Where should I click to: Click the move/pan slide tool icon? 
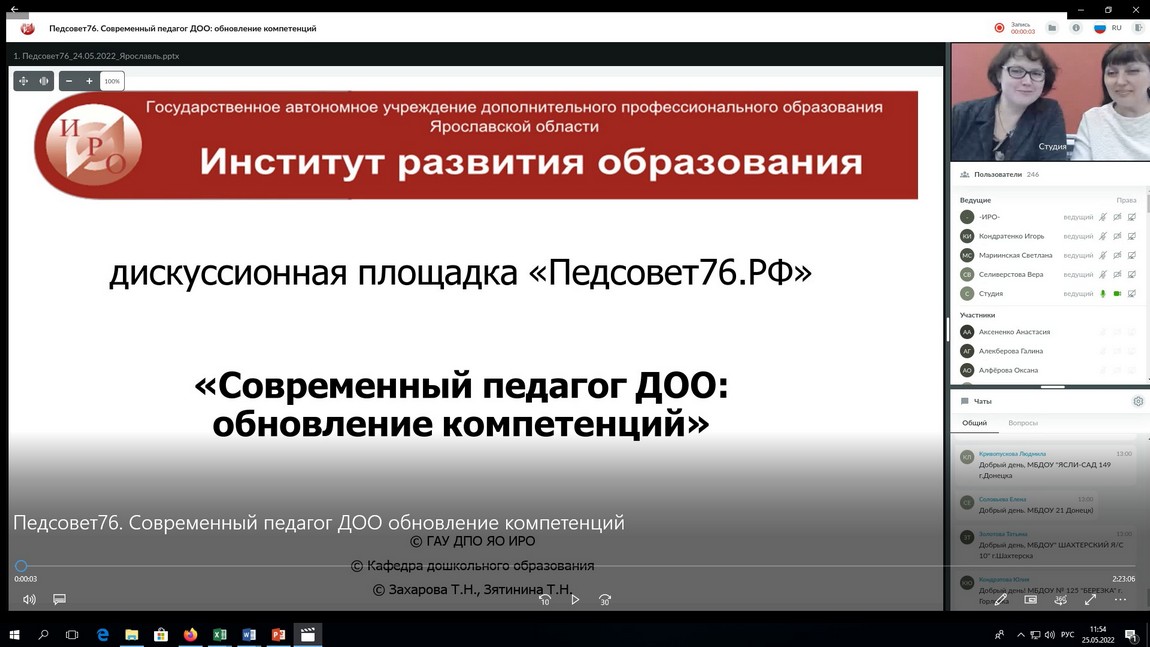(23, 81)
